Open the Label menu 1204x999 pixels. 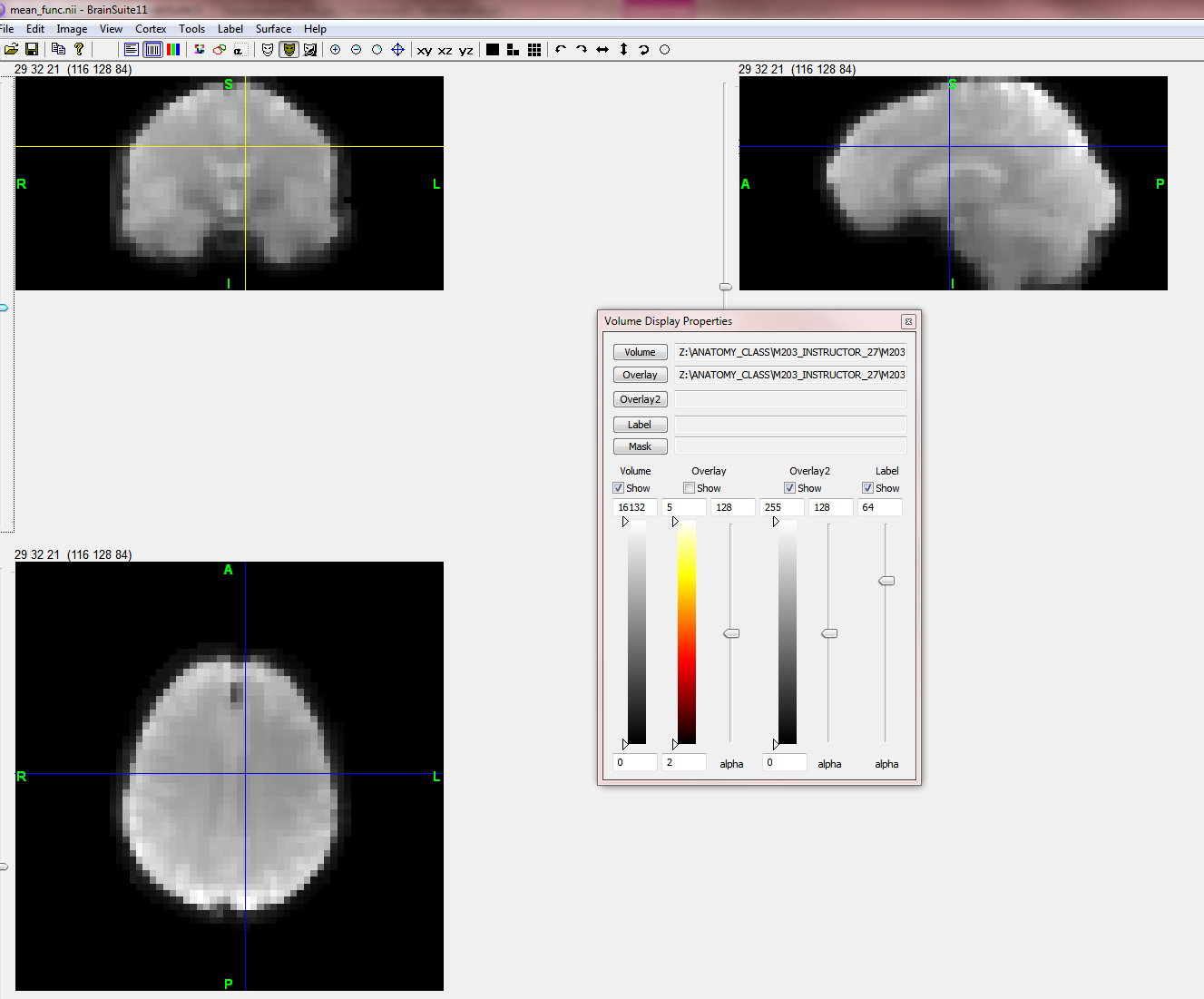click(x=230, y=29)
